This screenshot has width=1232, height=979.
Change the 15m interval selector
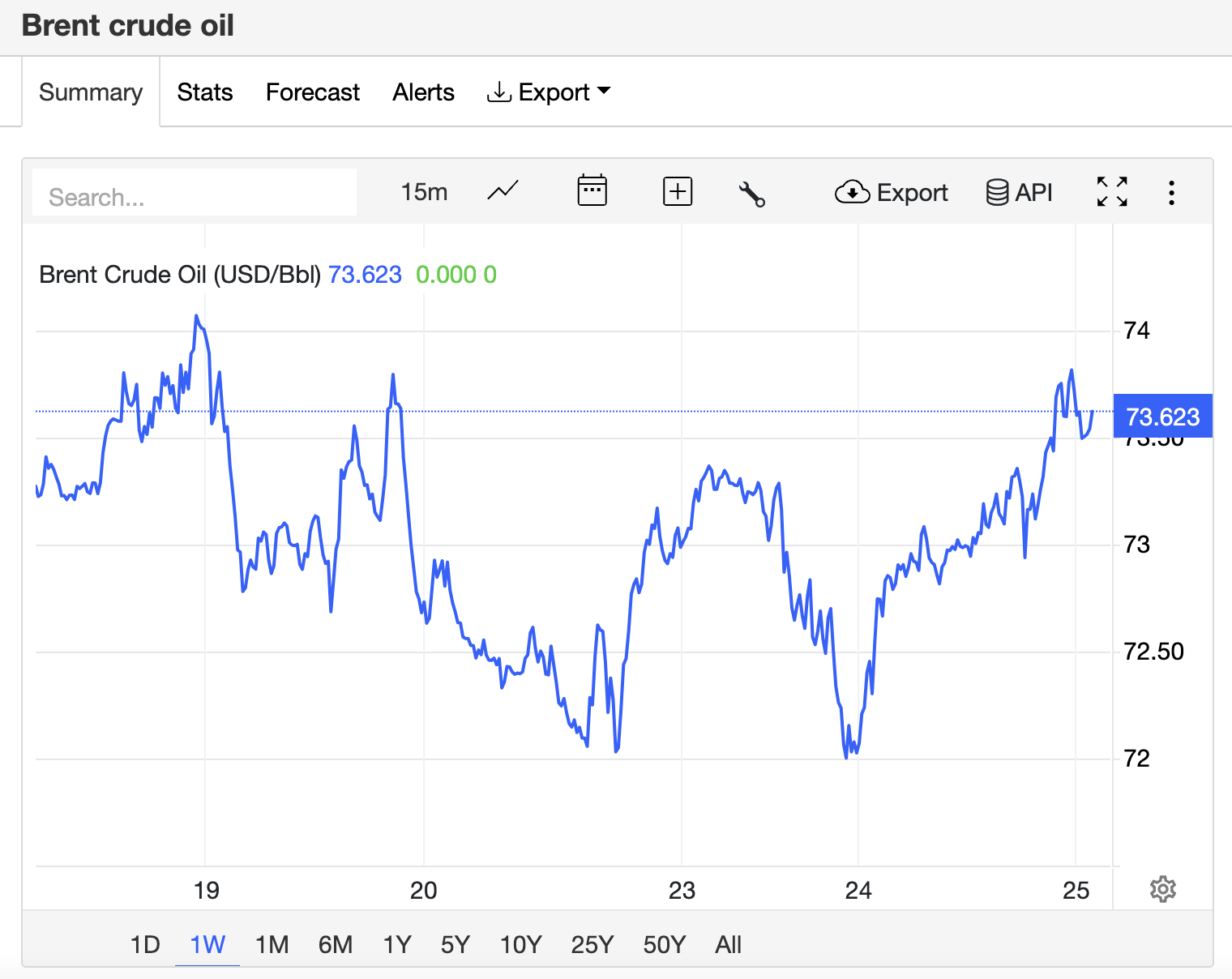424,192
